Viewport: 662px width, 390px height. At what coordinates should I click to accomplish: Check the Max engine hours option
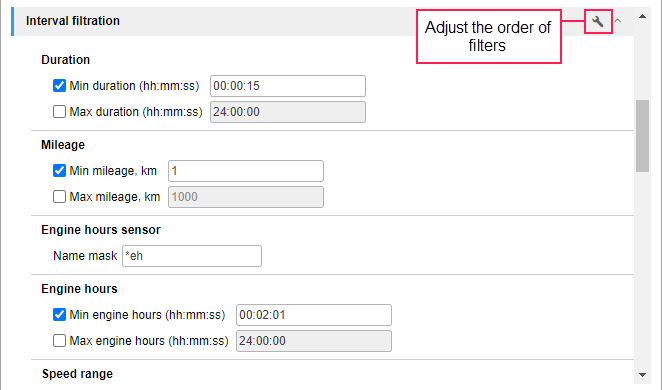click(60, 341)
